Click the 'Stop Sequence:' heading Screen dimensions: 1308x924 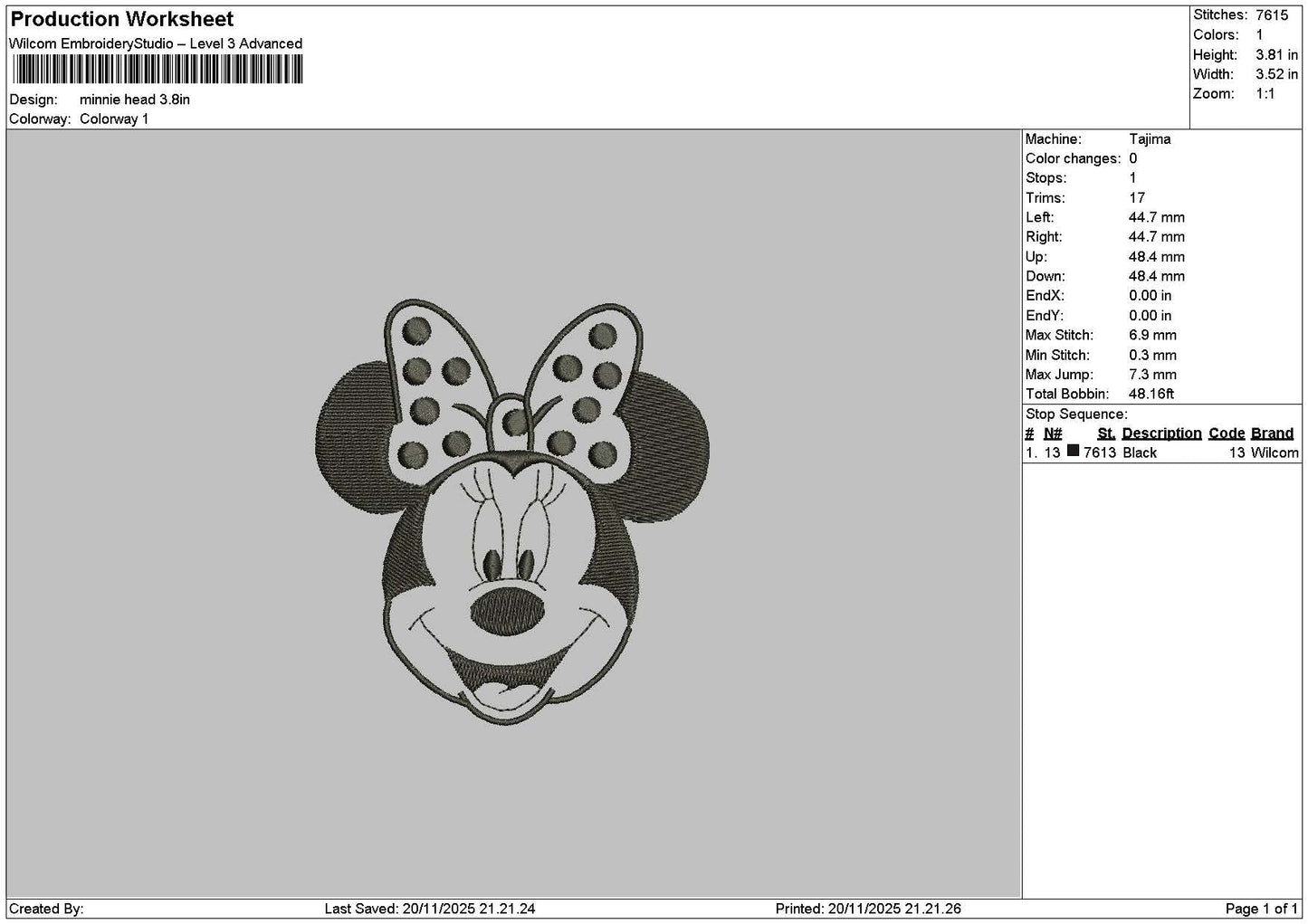[x=1076, y=414]
